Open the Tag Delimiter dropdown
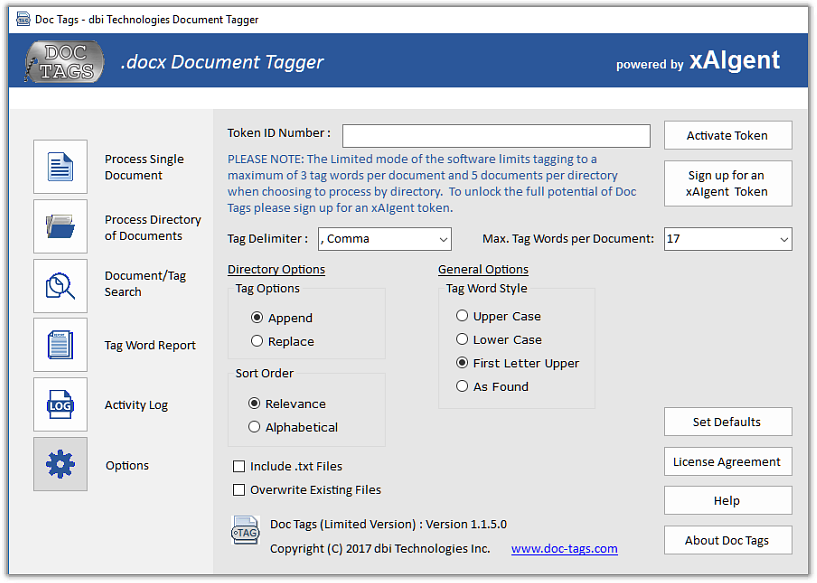The height and width of the screenshot is (583, 817). [x=385, y=239]
